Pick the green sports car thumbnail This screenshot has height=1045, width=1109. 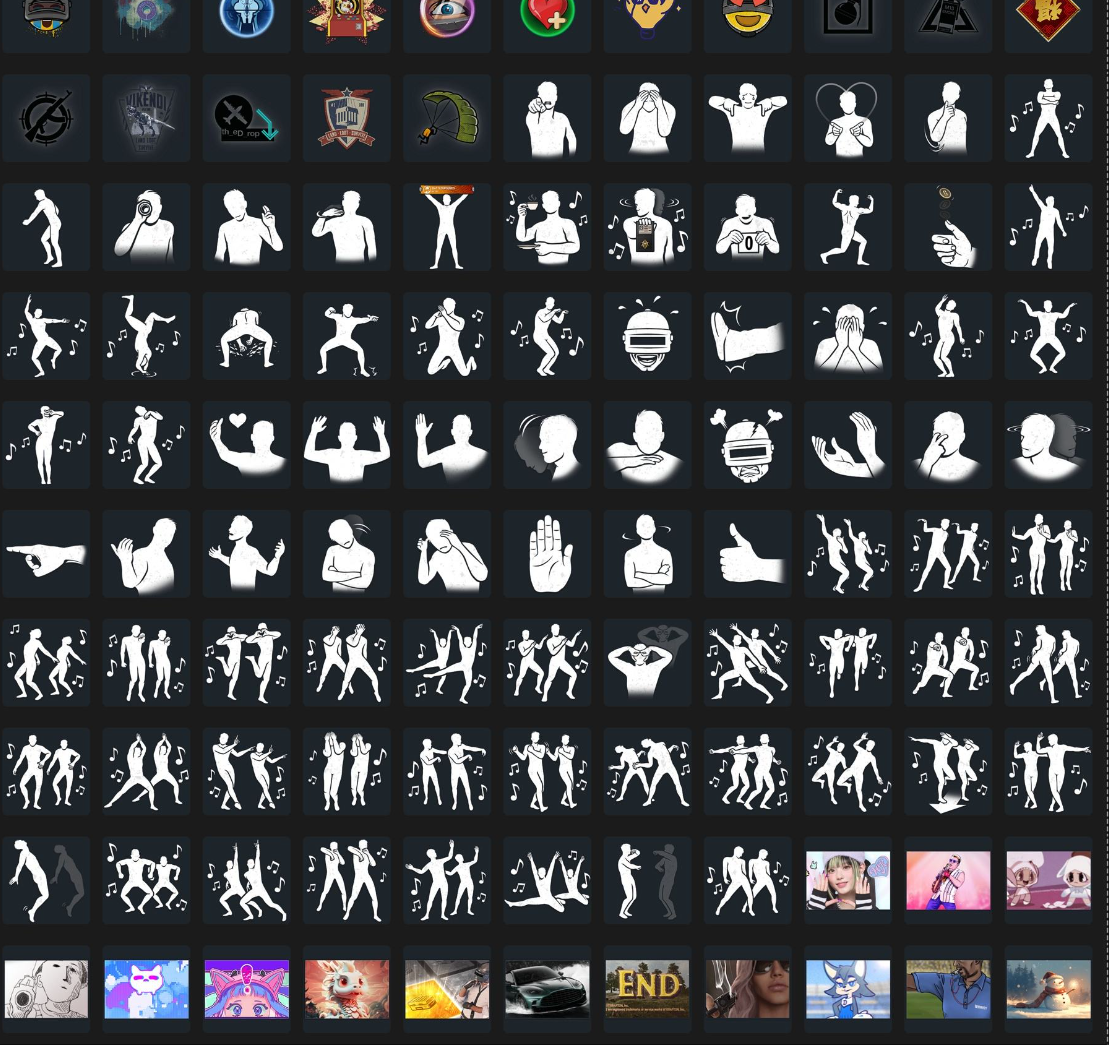point(547,989)
